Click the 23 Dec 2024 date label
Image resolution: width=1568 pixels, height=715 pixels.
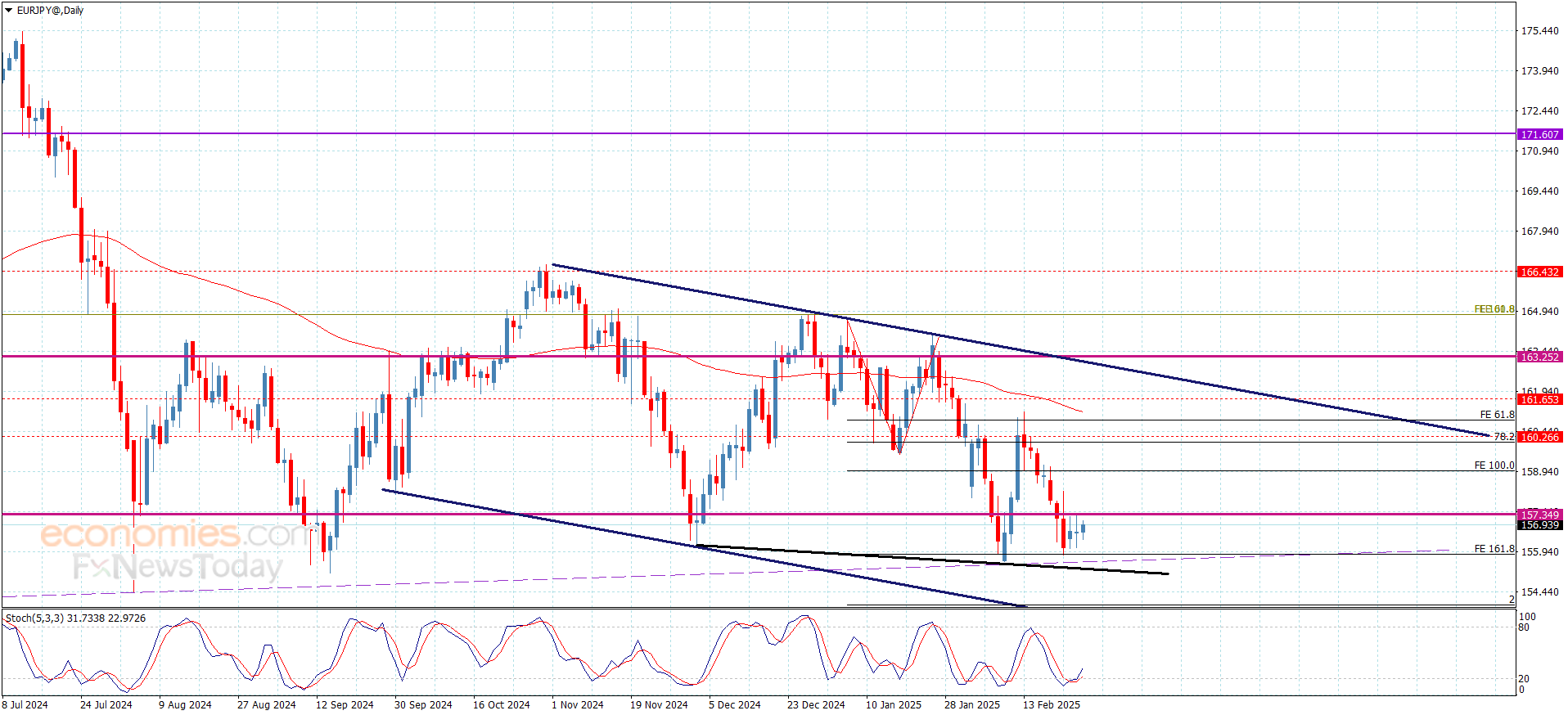816,705
